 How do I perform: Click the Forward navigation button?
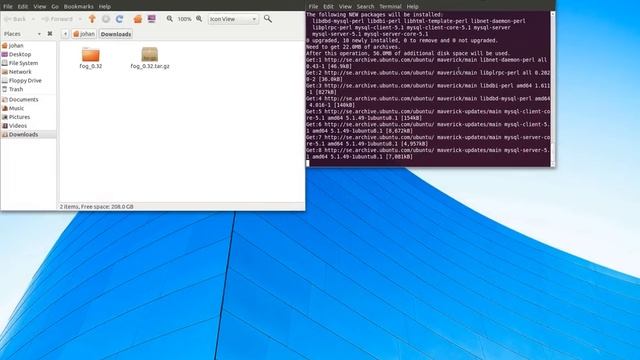click(58, 19)
